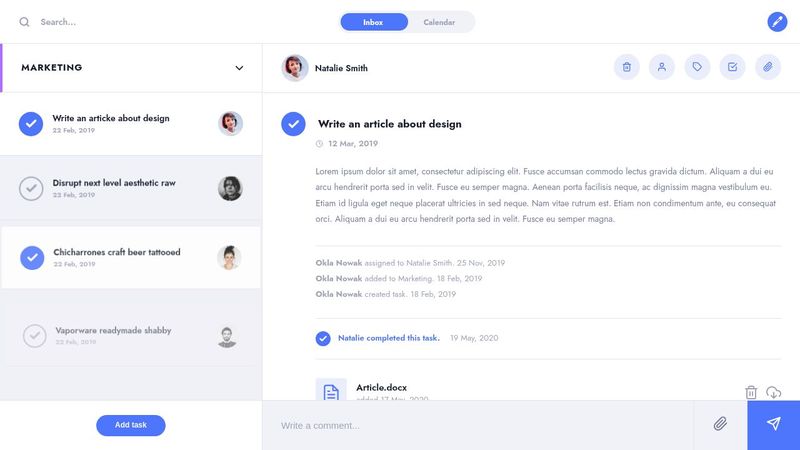This screenshot has height=450, width=800.
Task: Click the Add task button
Action: [131, 425]
